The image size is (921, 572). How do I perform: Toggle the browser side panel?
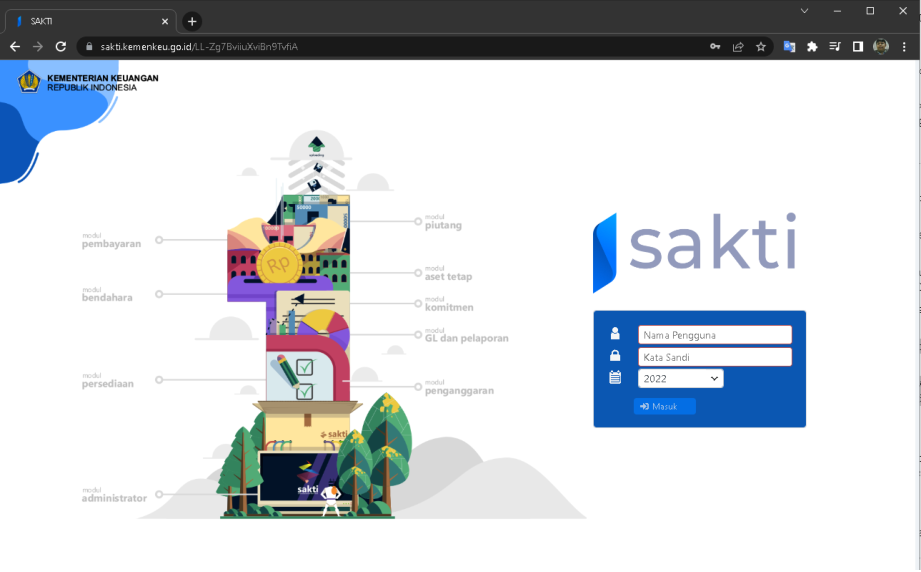coord(858,47)
